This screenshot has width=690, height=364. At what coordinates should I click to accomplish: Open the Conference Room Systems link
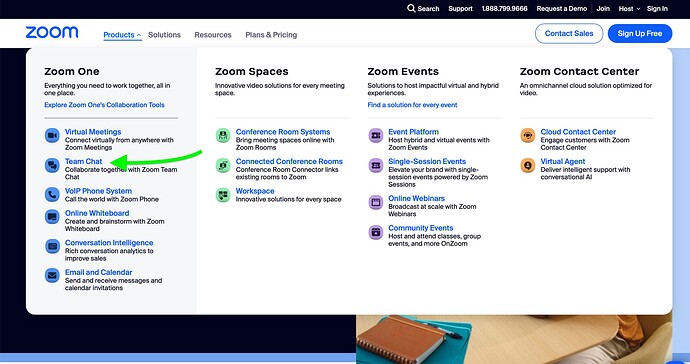283,132
